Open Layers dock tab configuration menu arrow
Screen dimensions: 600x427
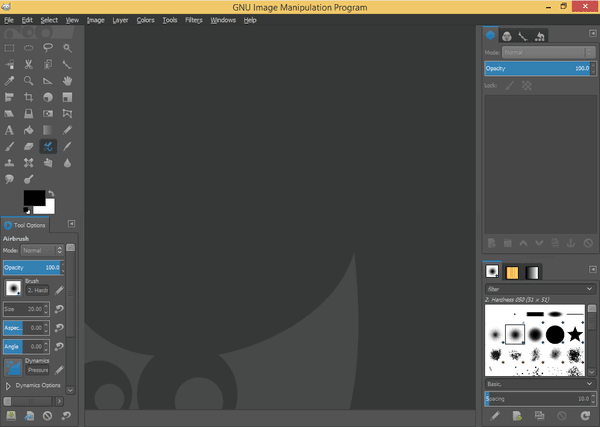[x=593, y=34]
